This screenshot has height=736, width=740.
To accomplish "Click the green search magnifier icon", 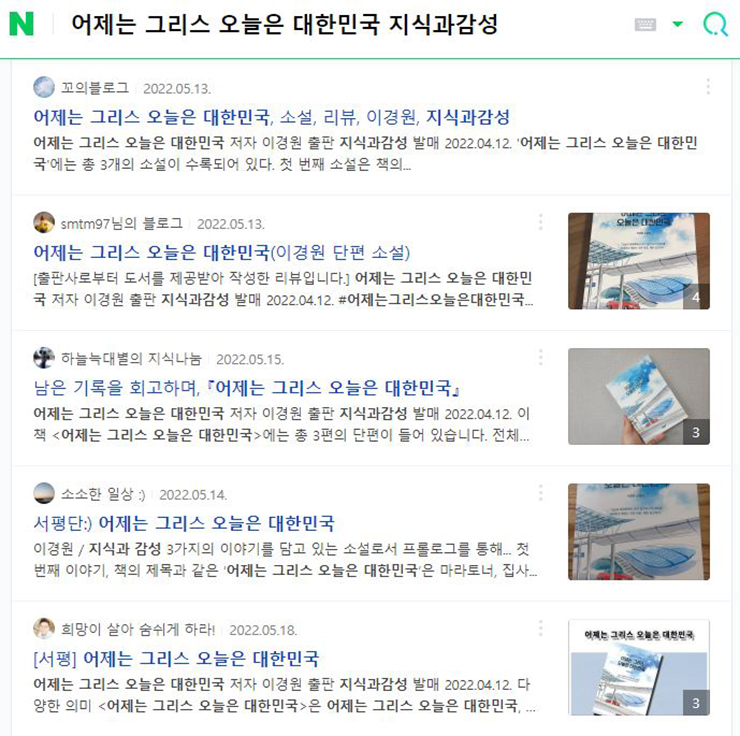I will pyautogui.click(x=715, y=24).
